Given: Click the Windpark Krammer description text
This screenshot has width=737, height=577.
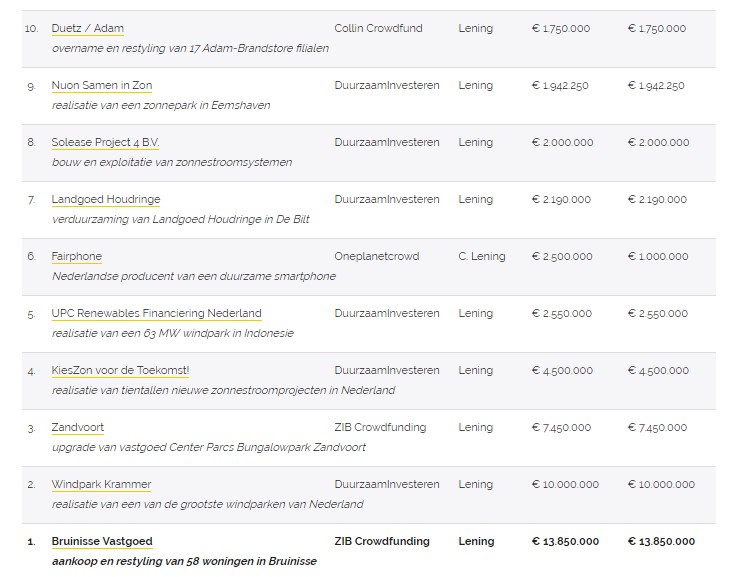Looking at the screenshot, I should (208, 504).
